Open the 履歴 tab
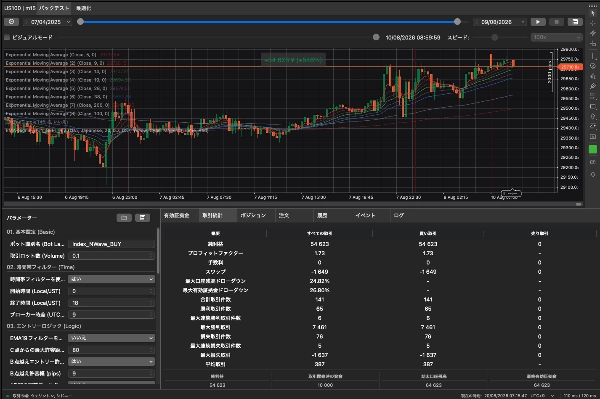This screenshot has width=600, height=399. pos(322,215)
